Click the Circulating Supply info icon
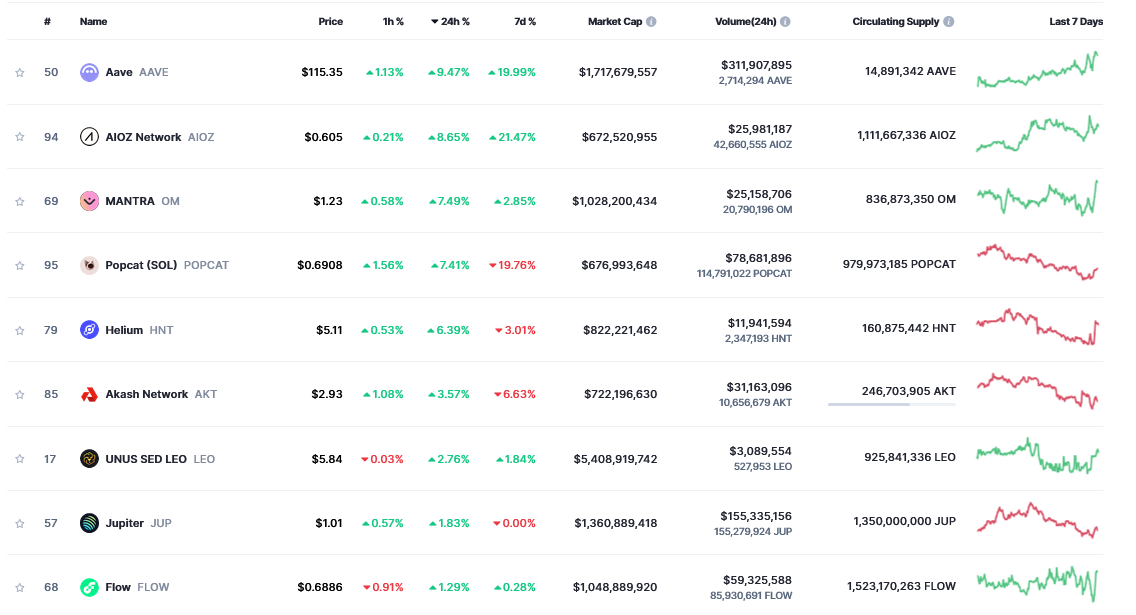The width and height of the screenshot is (1136, 615). click(949, 22)
